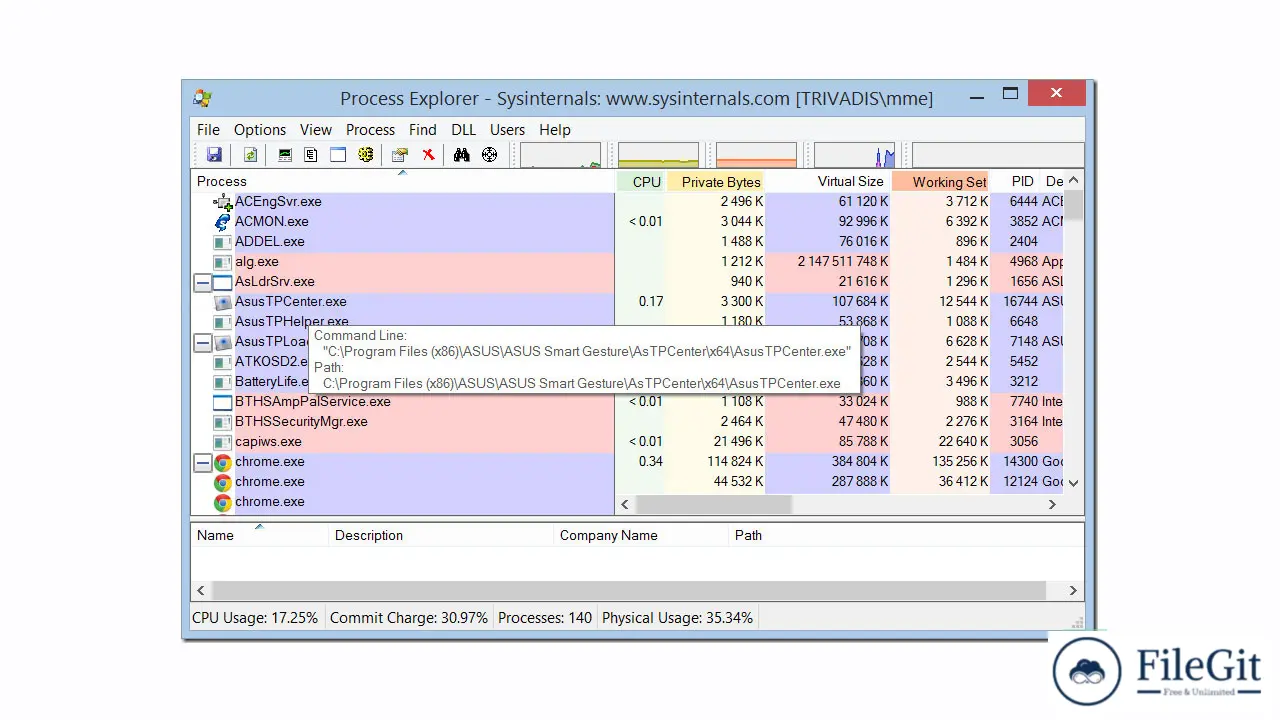Sort by the CPU column header

640,181
